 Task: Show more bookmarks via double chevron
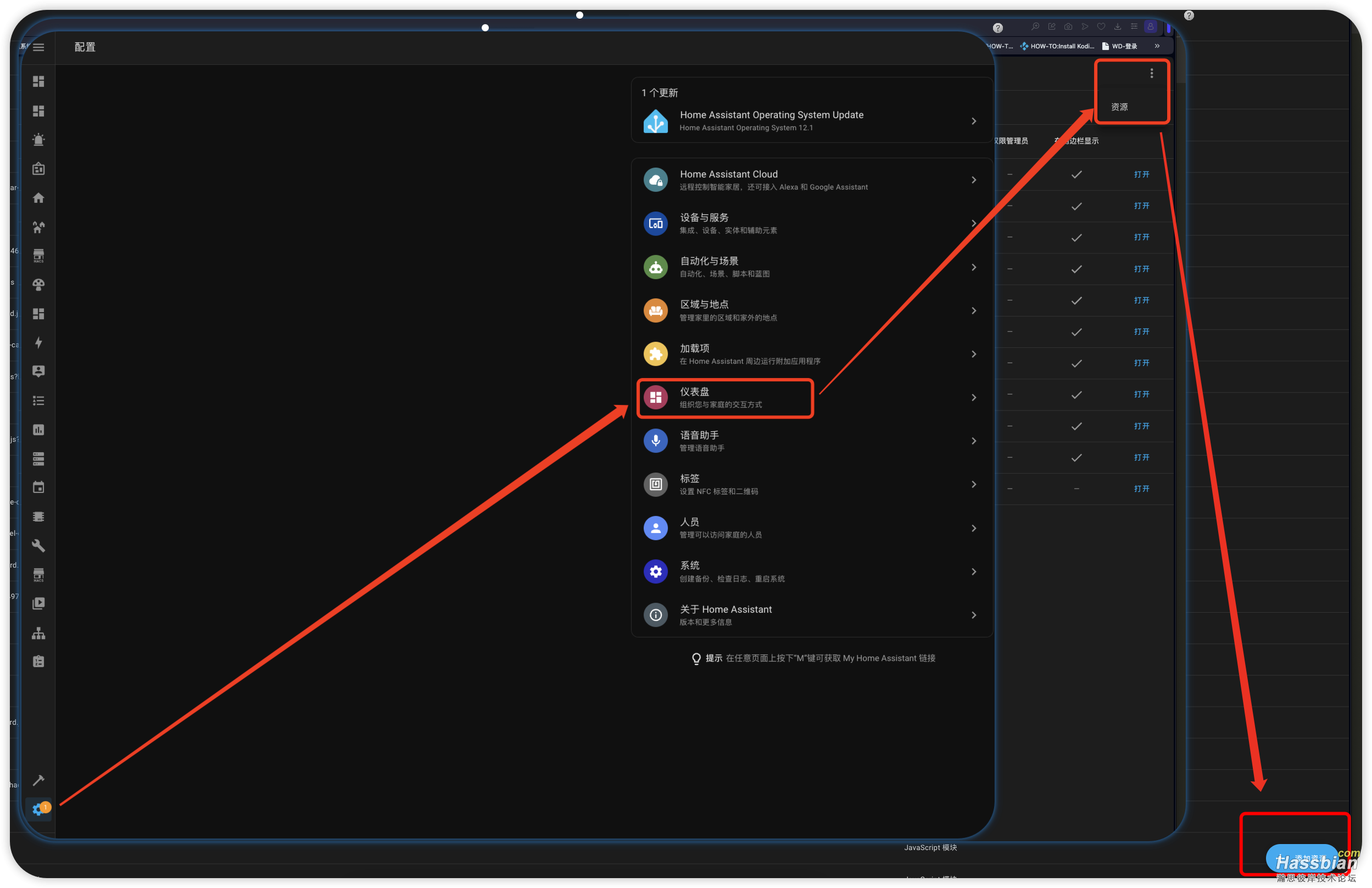click(x=1157, y=46)
